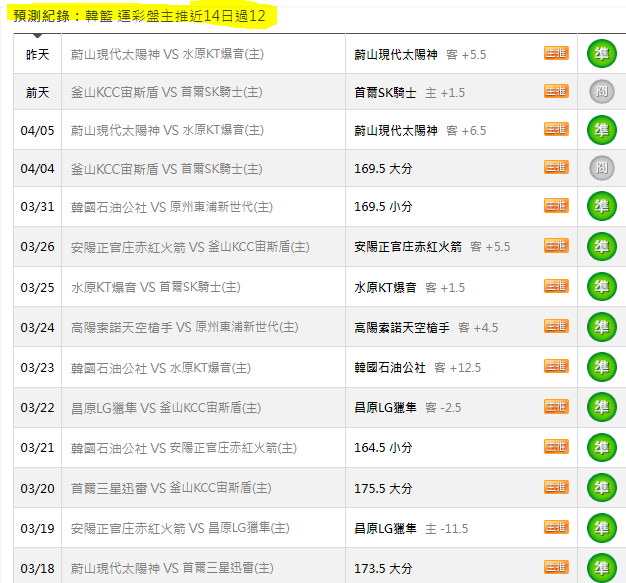Open matchup 韓國石油公社 VS 水原KT爆音(主)
Viewport: 626px width, 583px height.
(161, 368)
